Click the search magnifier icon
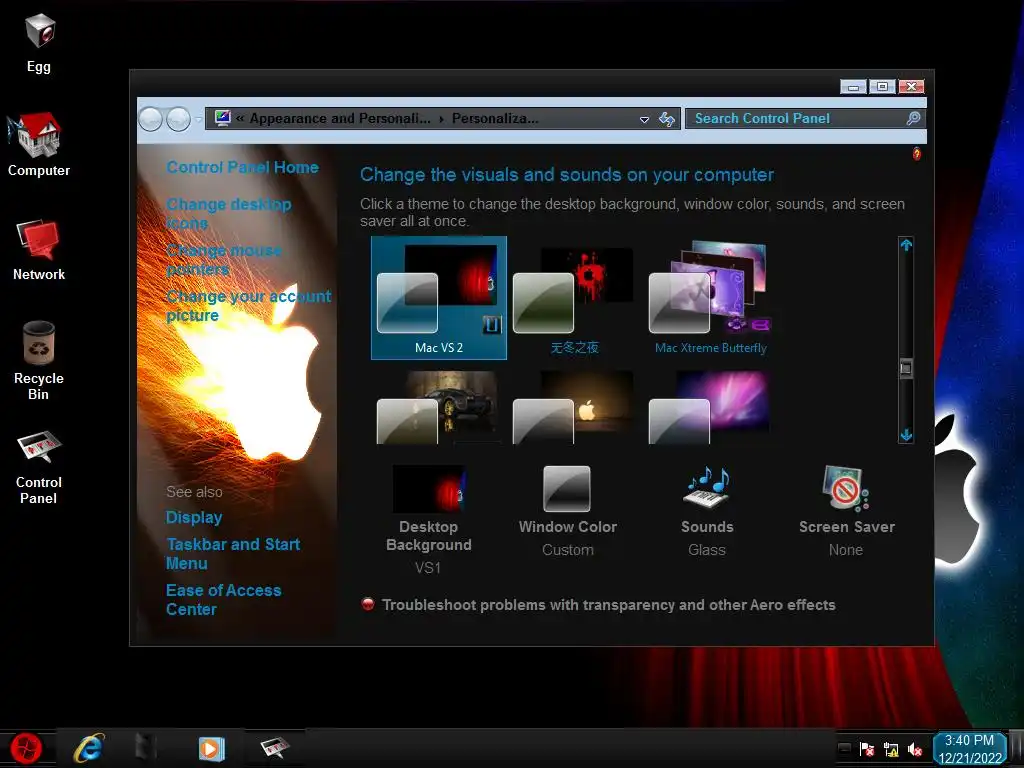Viewport: 1024px width, 768px height. 913,118
